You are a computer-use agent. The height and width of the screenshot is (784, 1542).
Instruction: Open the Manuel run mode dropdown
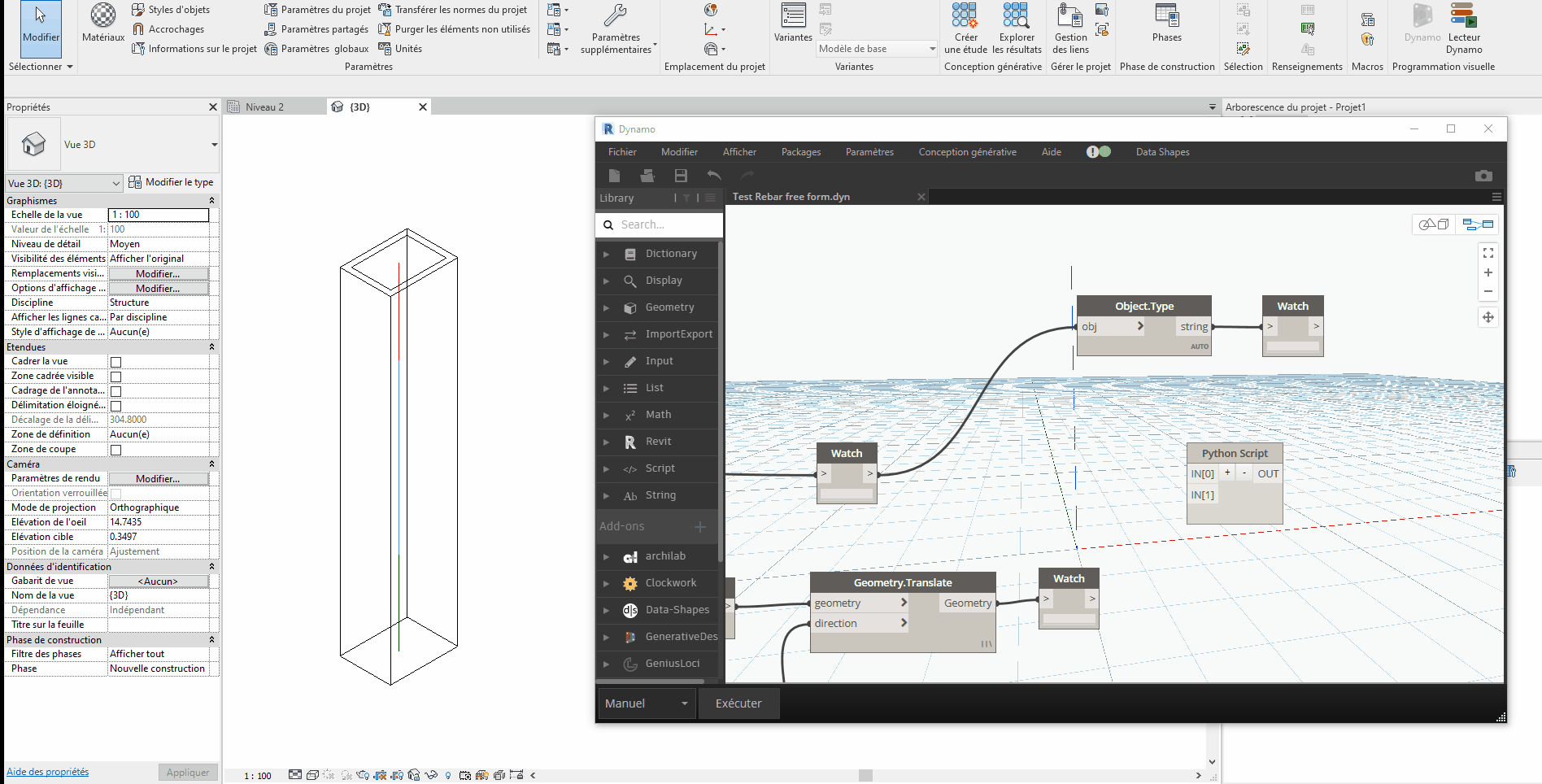[647, 703]
